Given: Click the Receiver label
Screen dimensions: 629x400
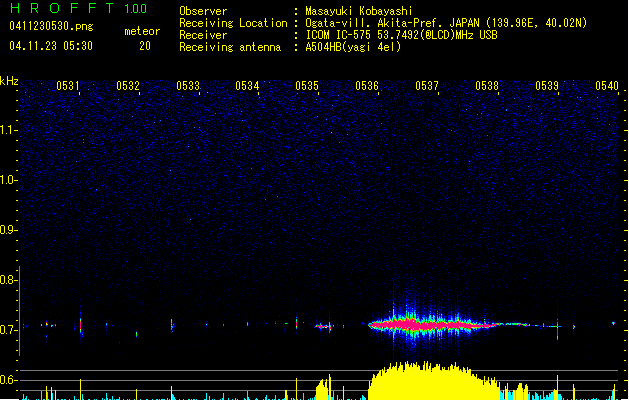Looking at the screenshot, I should [203, 35].
